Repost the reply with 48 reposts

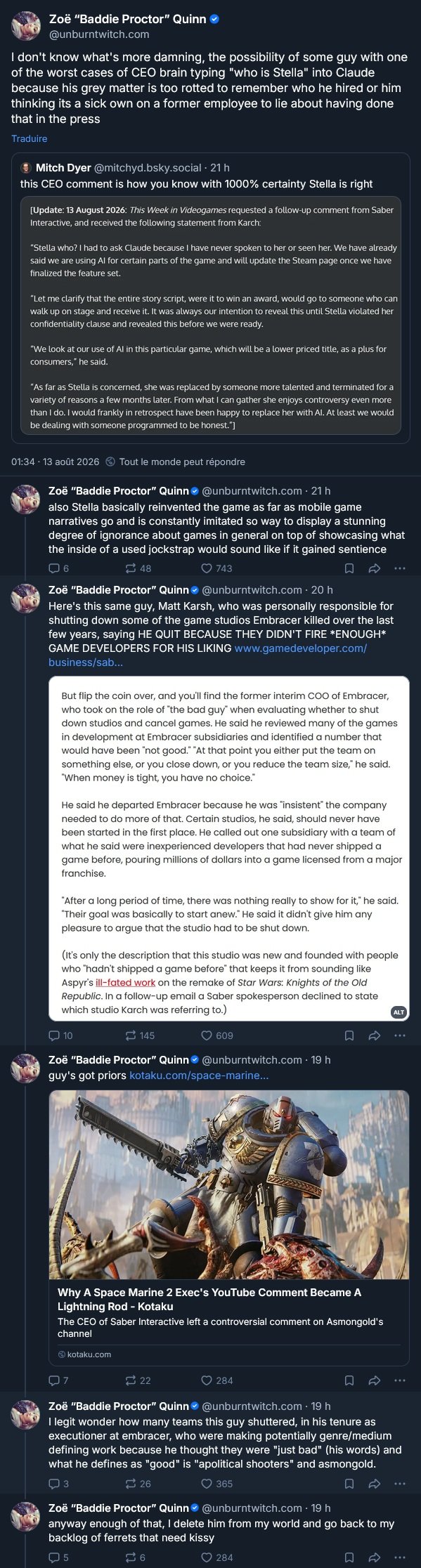138,568
